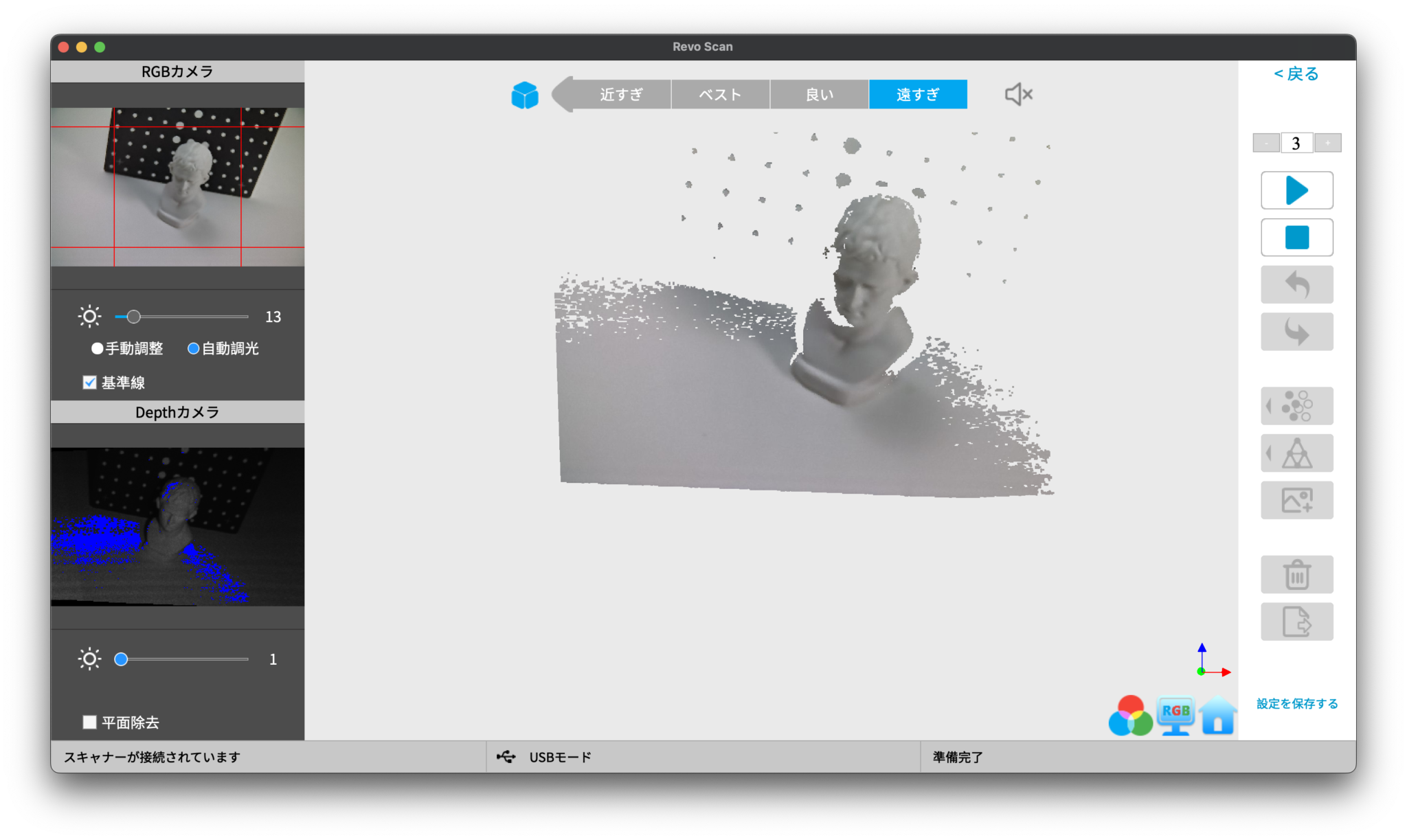Delete the scan with the trash icon
The height and width of the screenshot is (840, 1407).
(x=1296, y=574)
